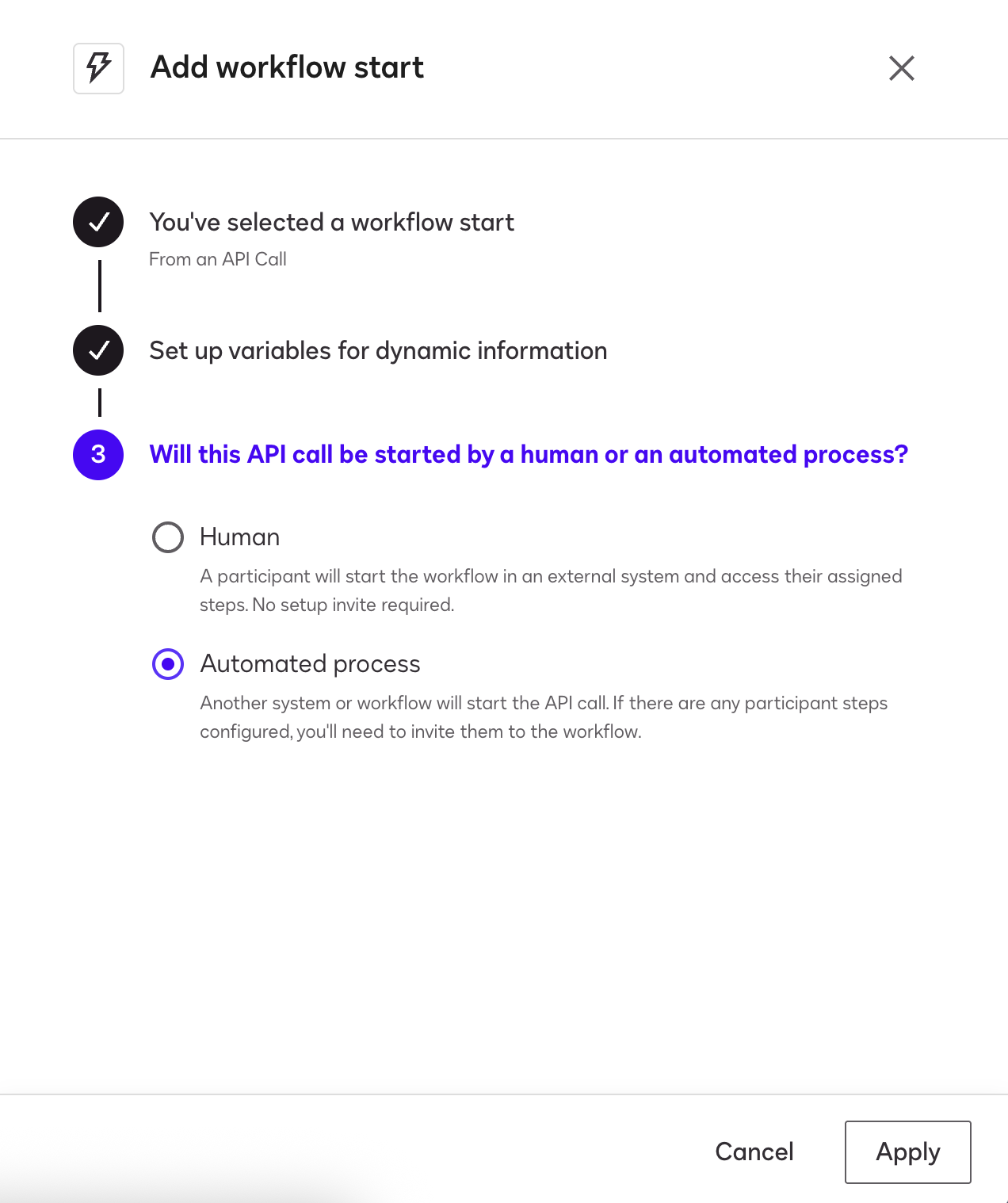The image size is (1008, 1203).
Task: Click the step two completed checkmark icon
Action: coord(98,350)
